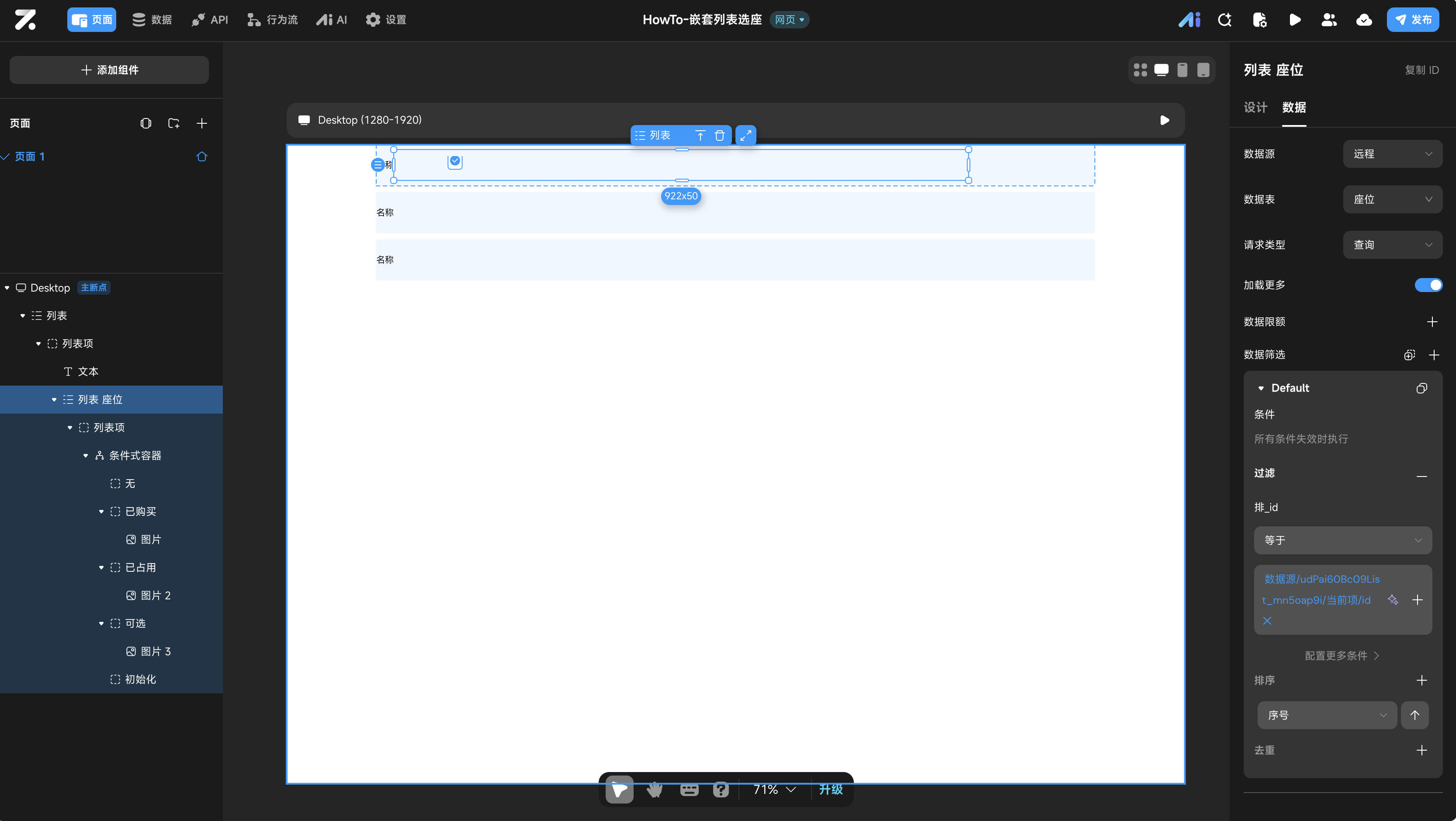Select mobile device breakpoint icon
Viewport: 1456px width, 821px height.
pos(1182,70)
